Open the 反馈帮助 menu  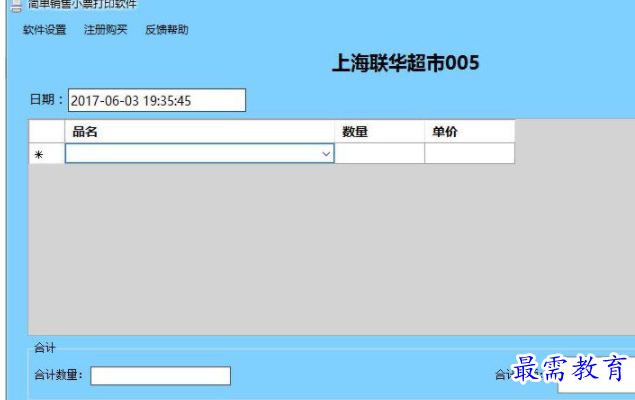pyautogui.click(x=167, y=30)
